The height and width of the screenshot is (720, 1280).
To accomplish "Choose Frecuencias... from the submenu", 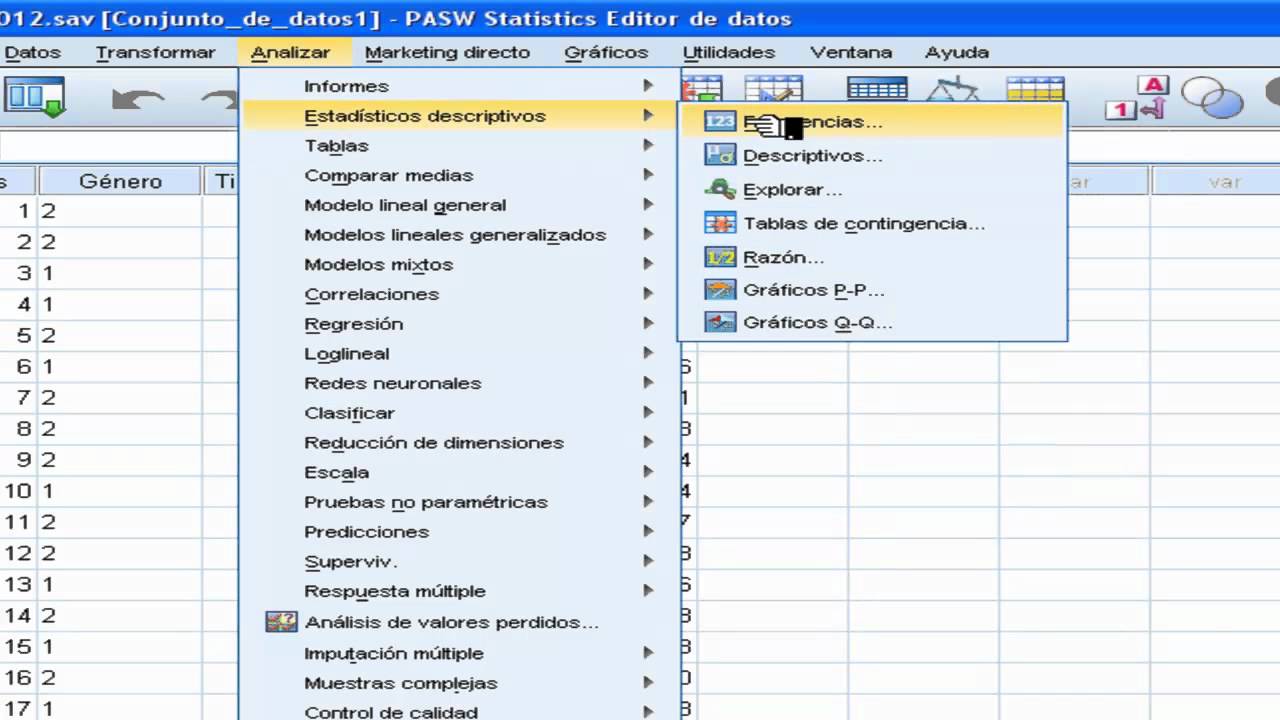I will coord(872,122).
